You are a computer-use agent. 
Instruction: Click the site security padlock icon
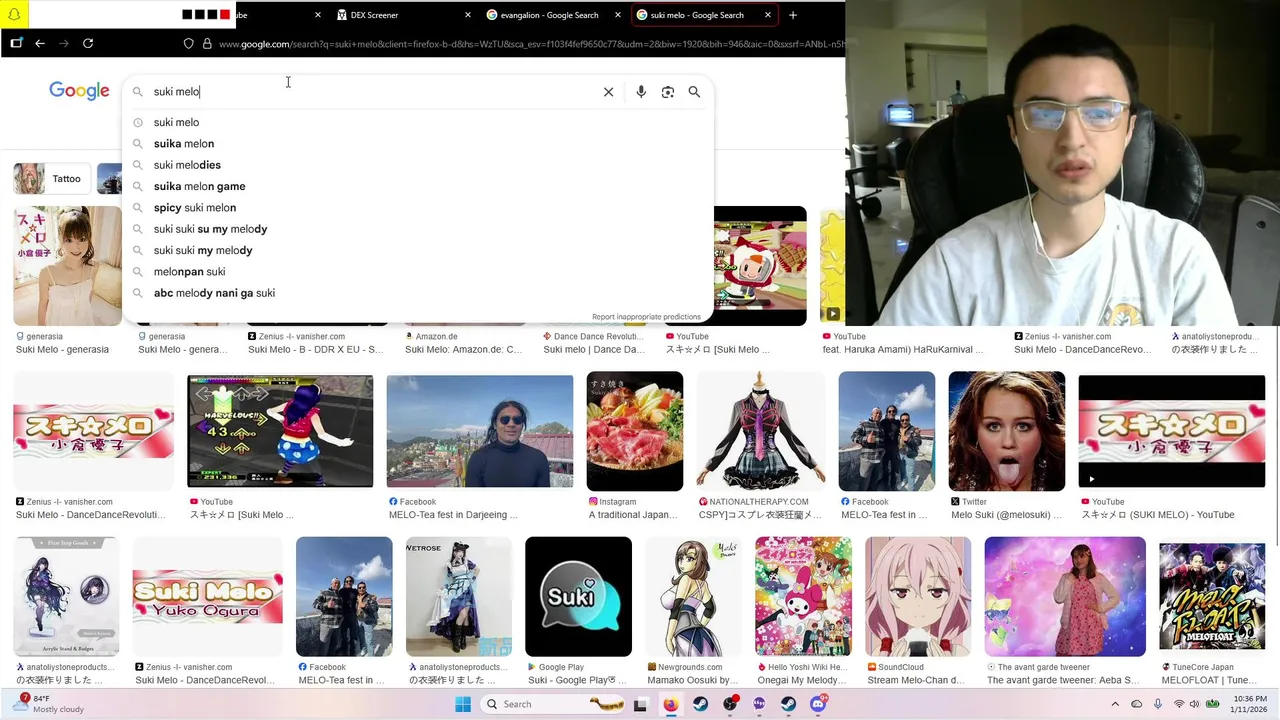click(x=207, y=43)
